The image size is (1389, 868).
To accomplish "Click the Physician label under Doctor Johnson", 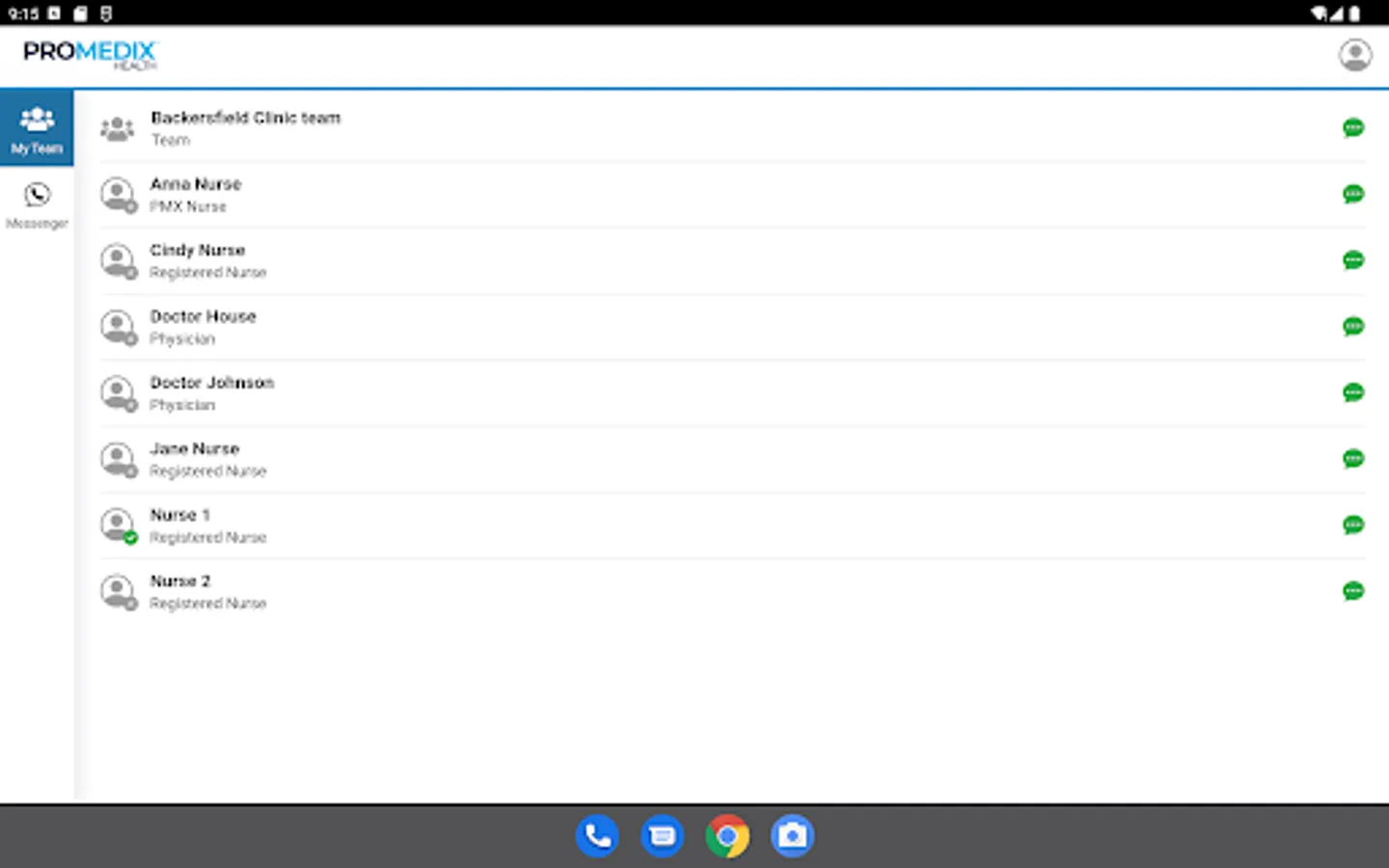I will [x=182, y=405].
